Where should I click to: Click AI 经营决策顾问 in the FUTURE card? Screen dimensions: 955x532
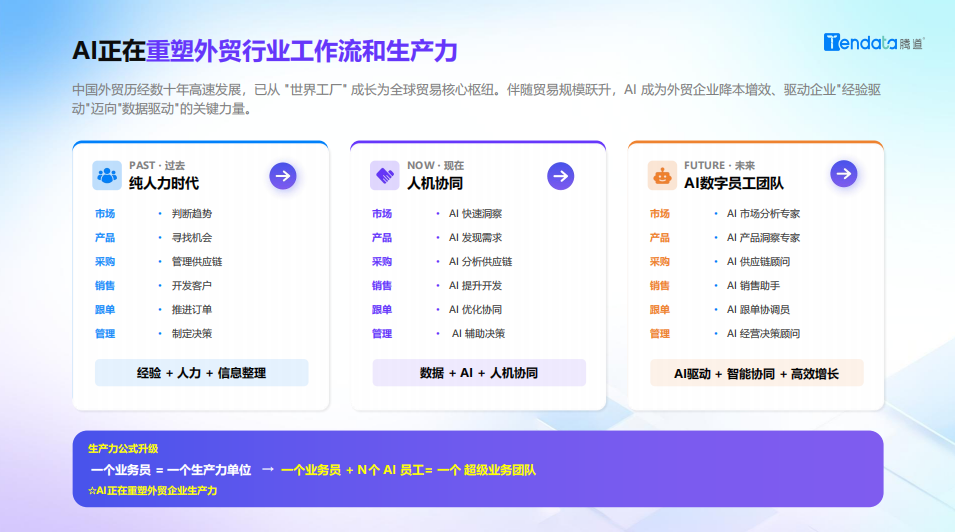coord(763,333)
